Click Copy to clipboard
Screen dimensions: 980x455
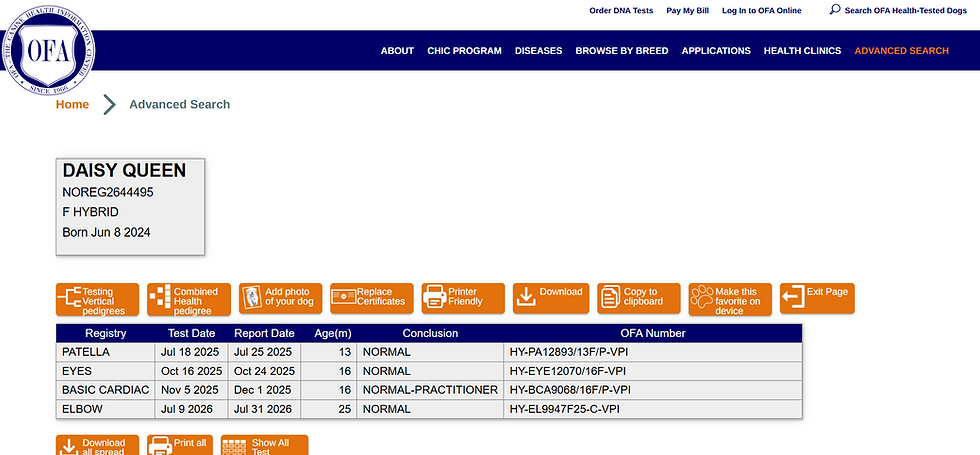click(639, 298)
